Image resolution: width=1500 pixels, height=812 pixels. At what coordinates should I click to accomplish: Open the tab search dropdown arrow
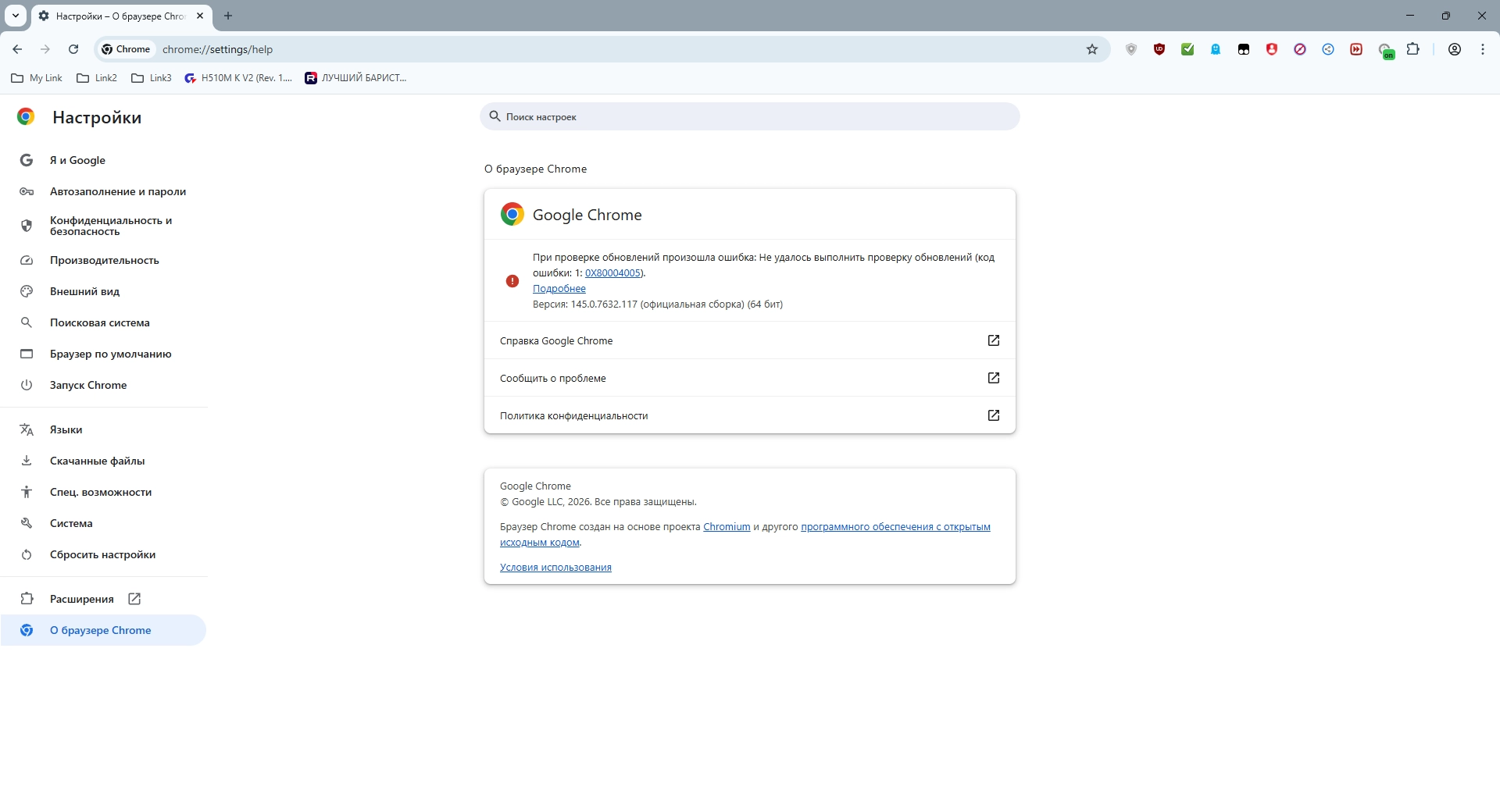point(16,16)
